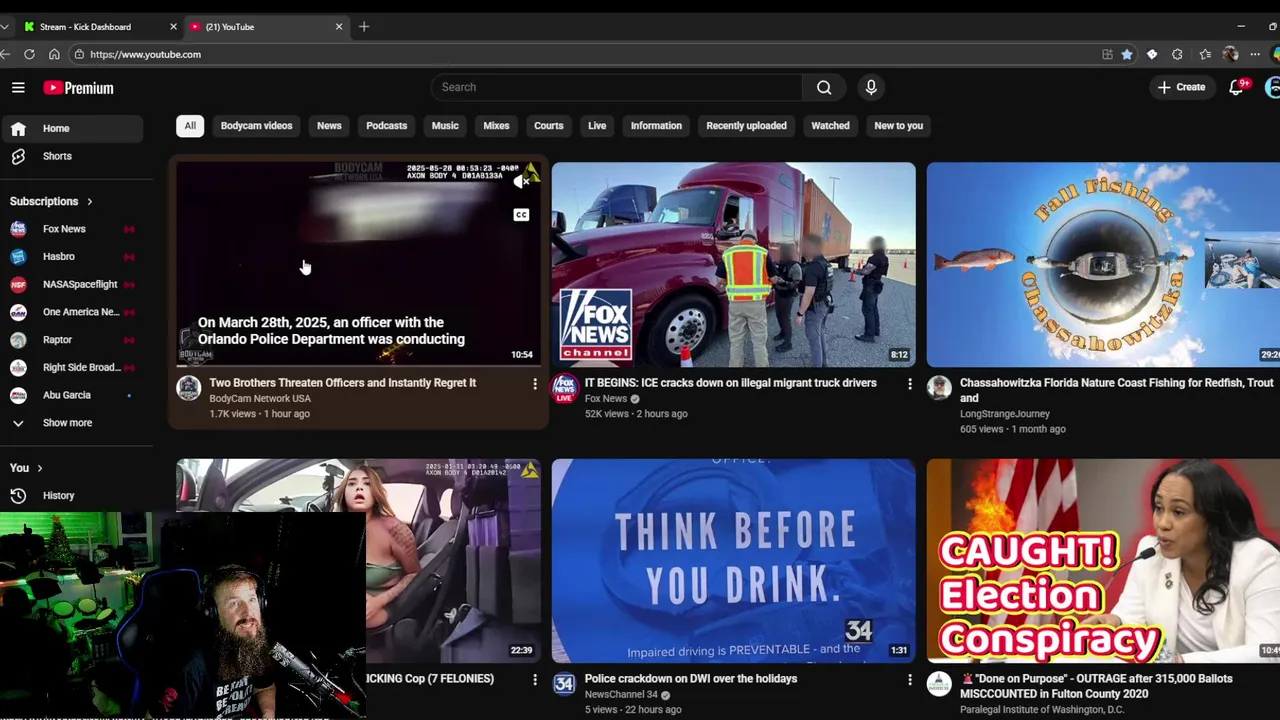The image size is (1280, 720).
Task: Unmute the Two Brothers preview video
Action: (x=521, y=182)
